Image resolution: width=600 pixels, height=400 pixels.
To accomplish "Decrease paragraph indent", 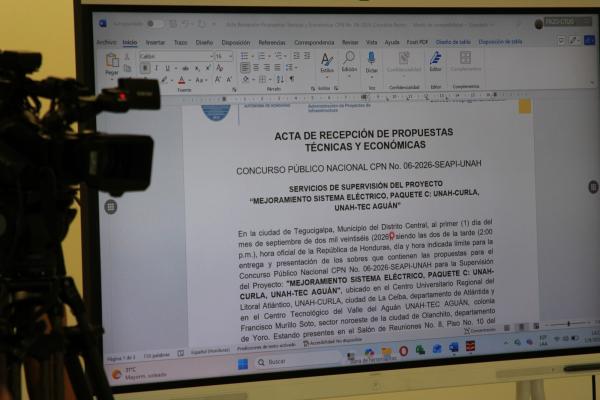I will tap(296, 56).
